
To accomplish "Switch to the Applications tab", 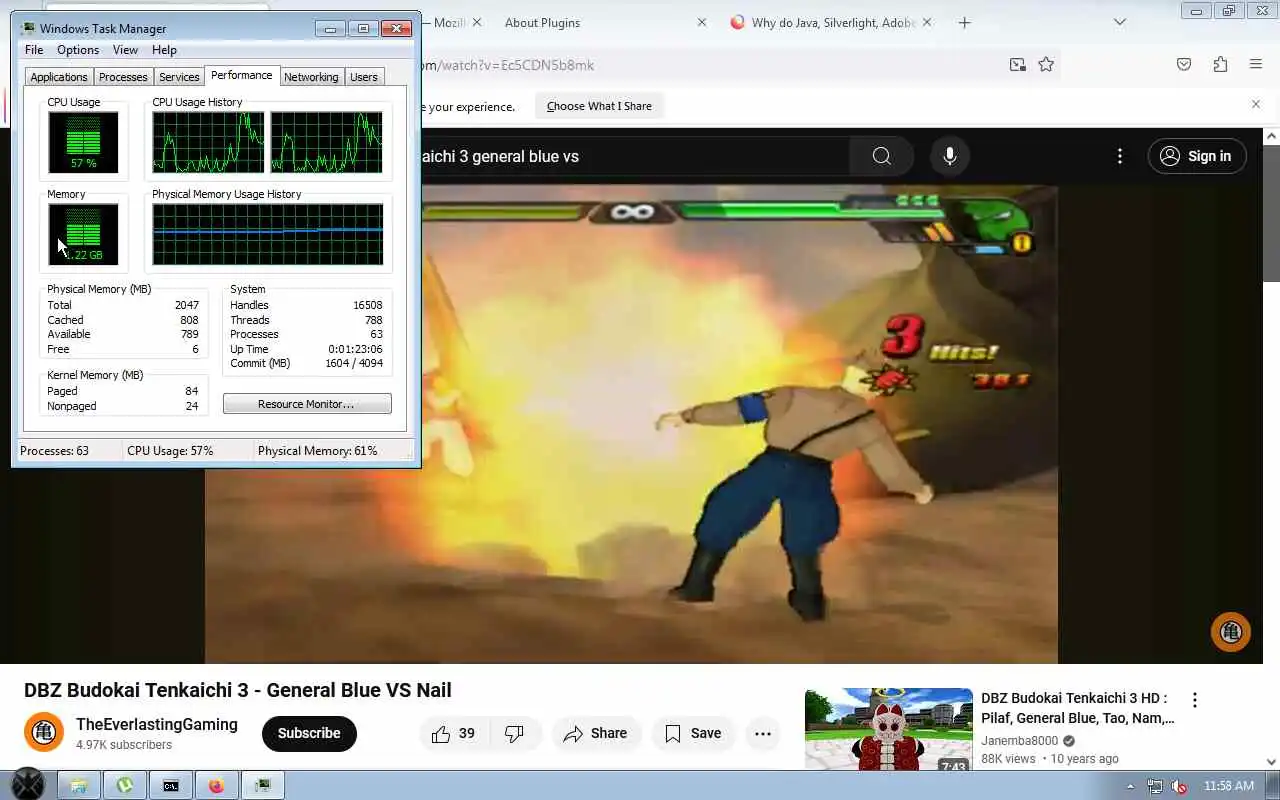I will click(59, 77).
